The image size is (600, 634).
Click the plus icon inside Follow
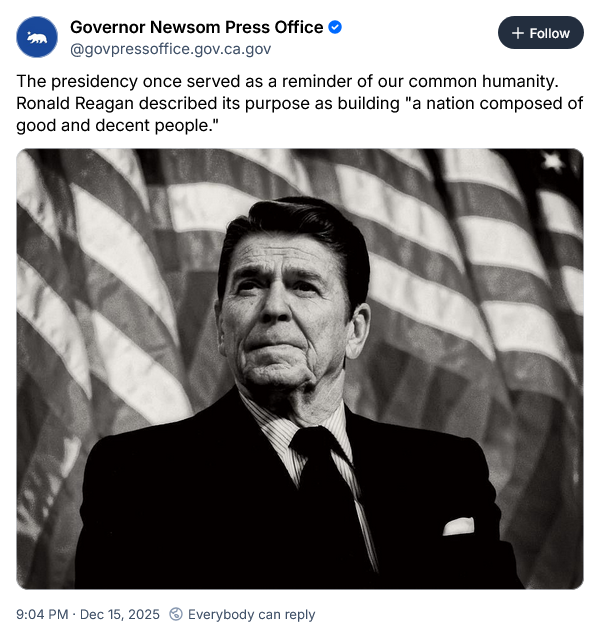(518, 33)
